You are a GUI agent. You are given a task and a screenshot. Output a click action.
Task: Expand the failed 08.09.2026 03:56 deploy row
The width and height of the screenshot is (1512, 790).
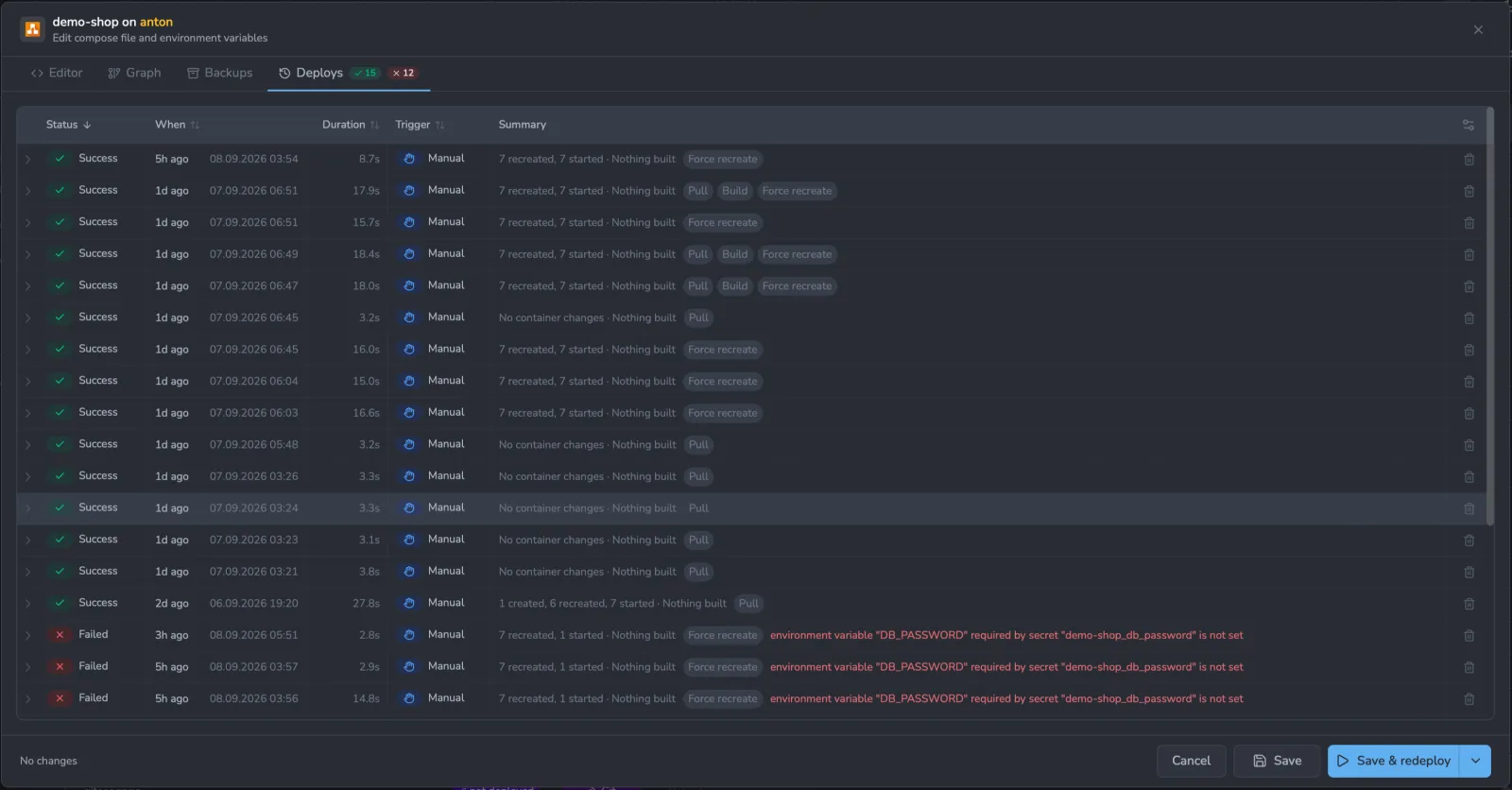(27, 698)
